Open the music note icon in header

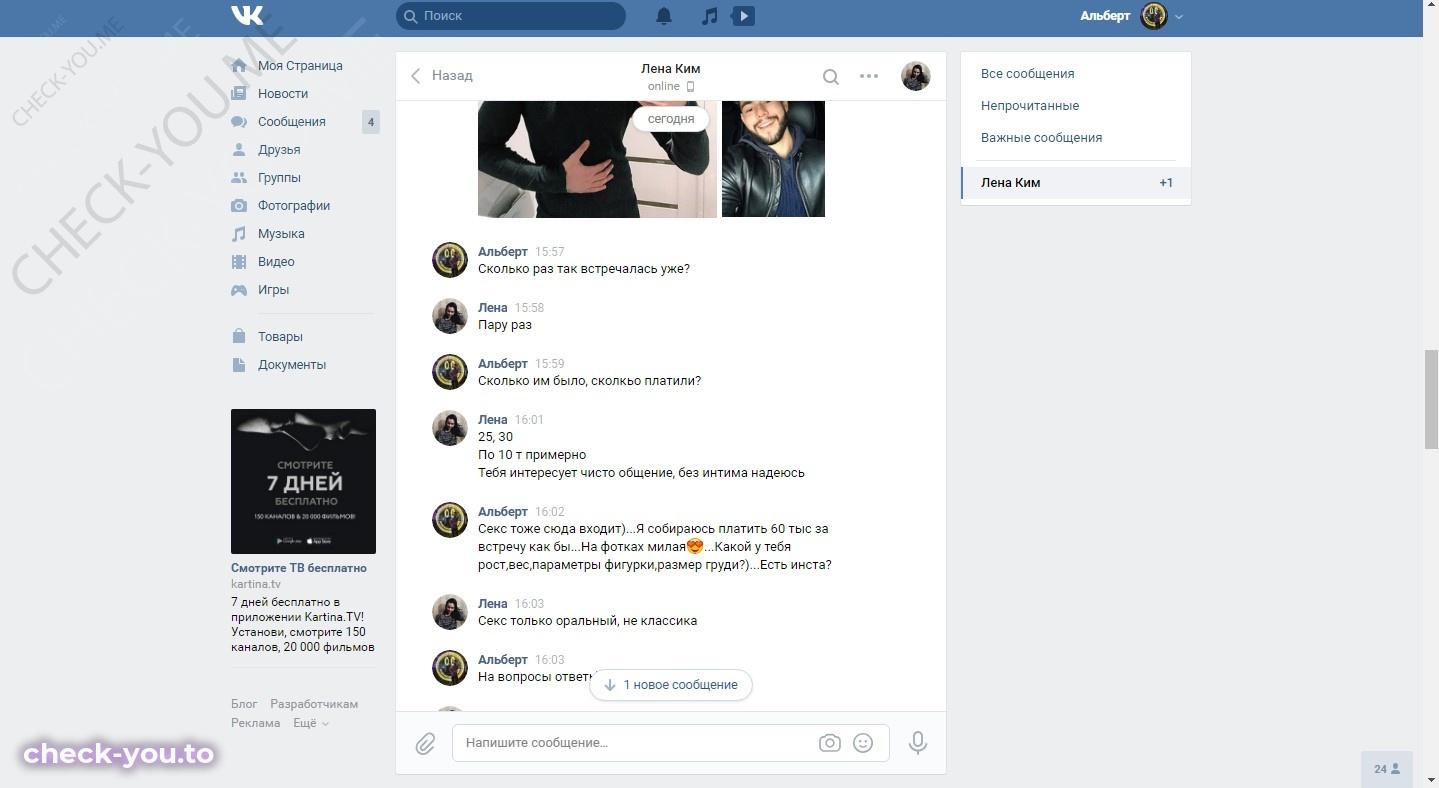710,16
